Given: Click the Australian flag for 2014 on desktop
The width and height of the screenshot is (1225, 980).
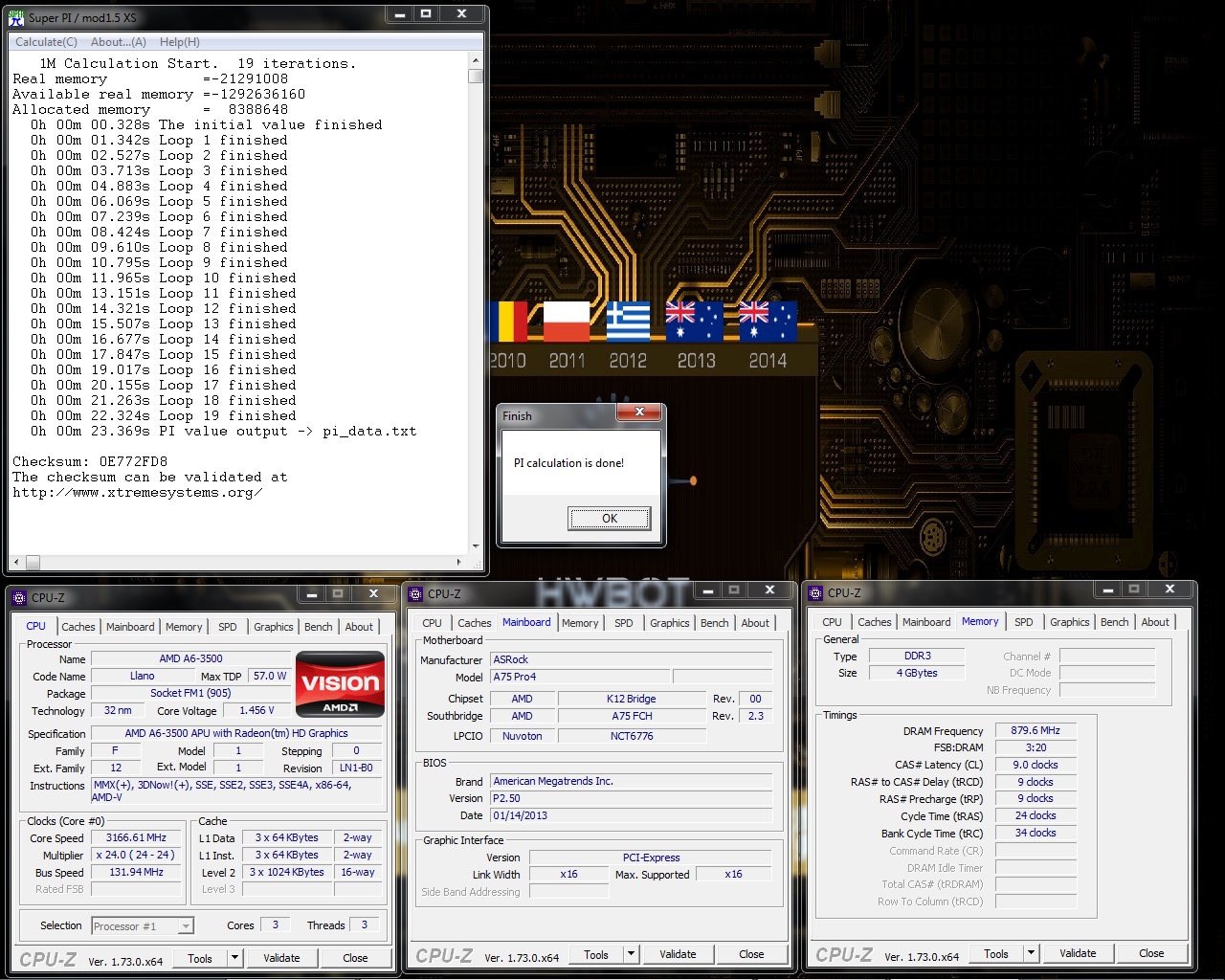Looking at the screenshot, I should [768, 322].
